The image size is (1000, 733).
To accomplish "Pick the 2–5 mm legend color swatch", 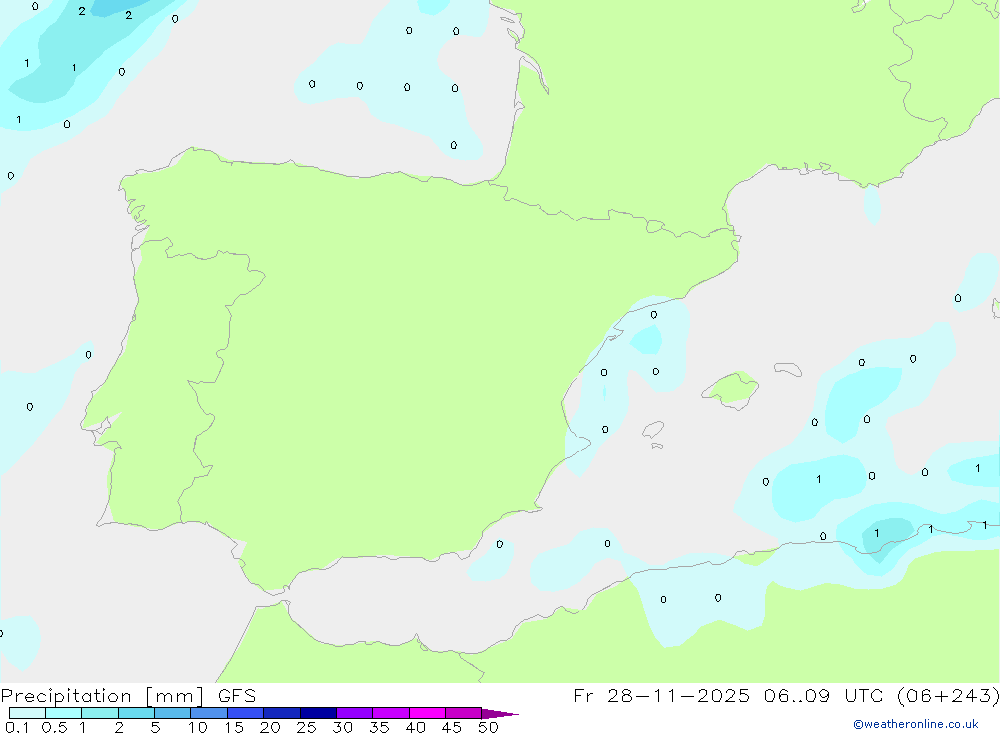I will click(136, 713).
